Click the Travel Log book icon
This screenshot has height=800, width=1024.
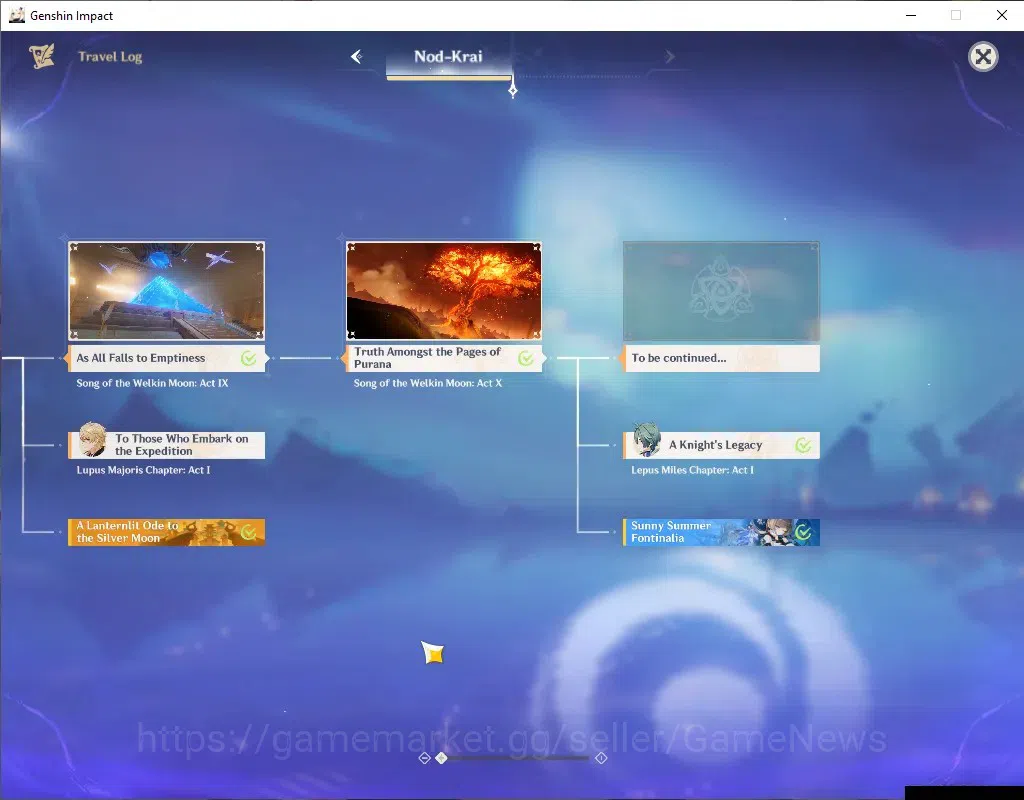point(42,56)
